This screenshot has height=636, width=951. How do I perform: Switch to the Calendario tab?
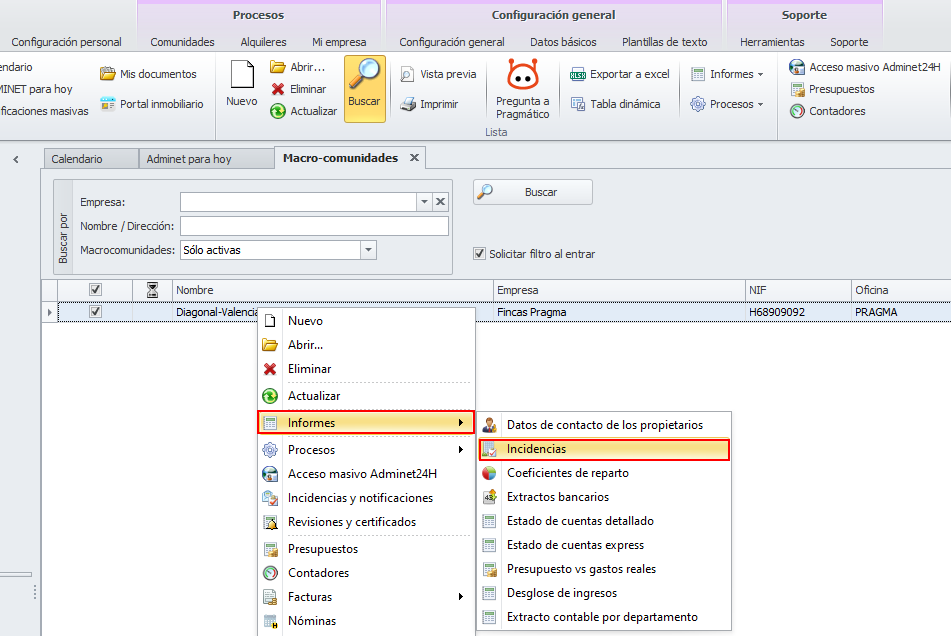(x=89, y=159)
